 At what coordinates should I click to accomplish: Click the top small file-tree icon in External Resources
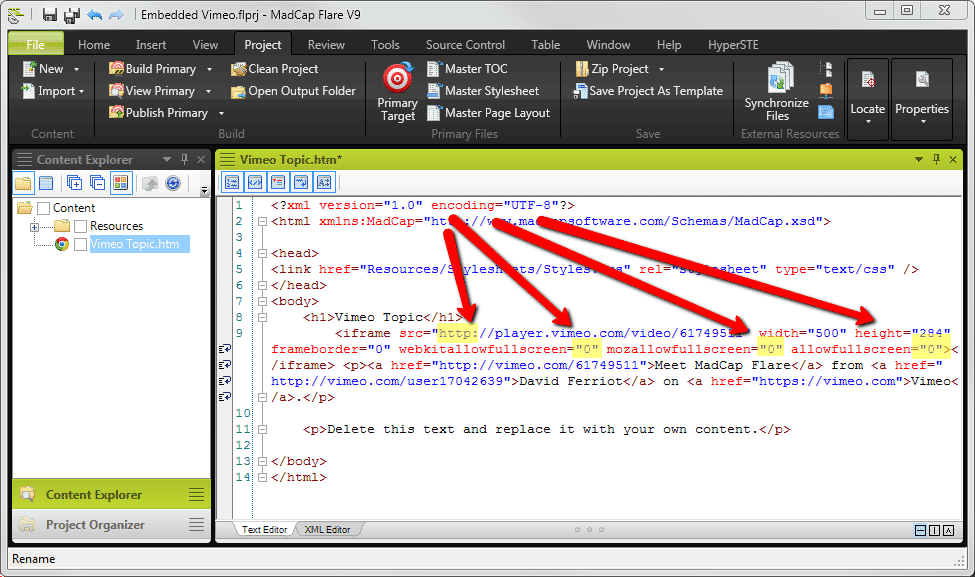coord(826,68)
